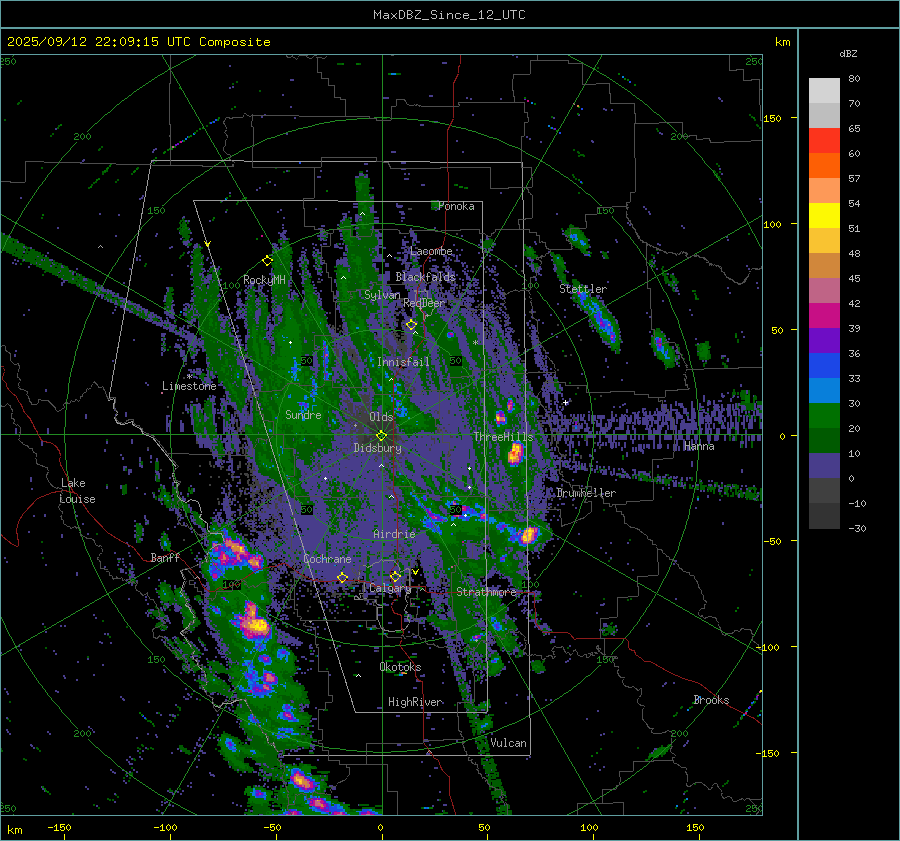Click the yellow diamond marker below RedDeer
Screen dimensions: 900x841
click(412, 325)
